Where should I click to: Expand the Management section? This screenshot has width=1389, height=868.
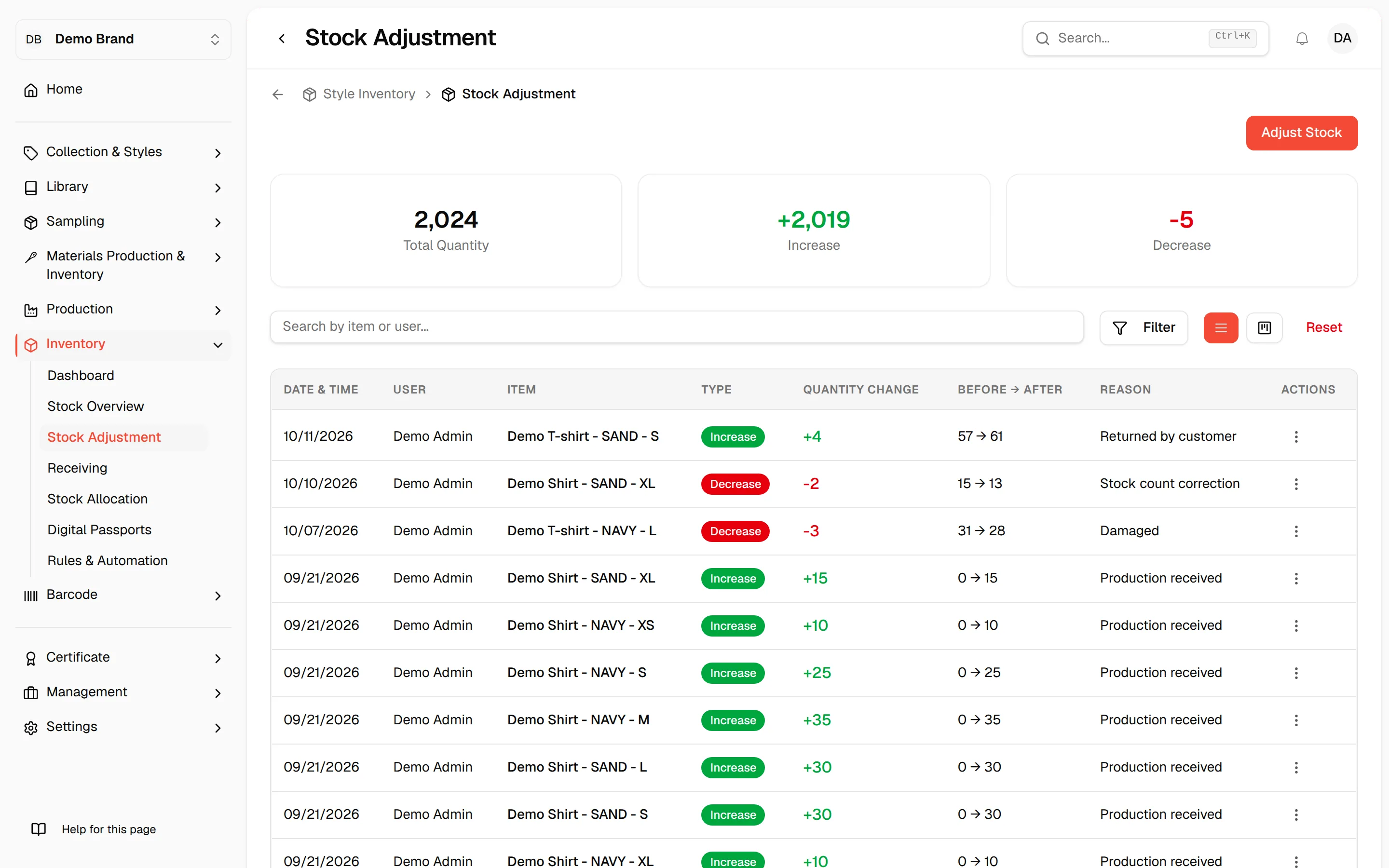tap(123, 692)
